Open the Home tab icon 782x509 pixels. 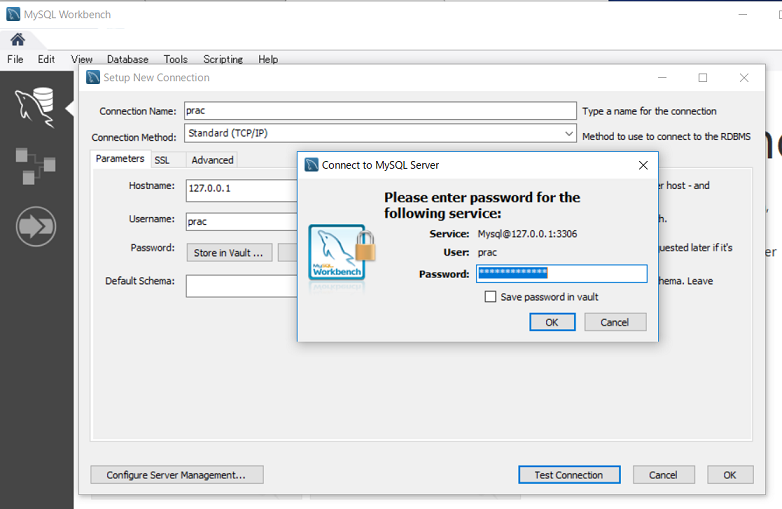click(x=17, y=39)
